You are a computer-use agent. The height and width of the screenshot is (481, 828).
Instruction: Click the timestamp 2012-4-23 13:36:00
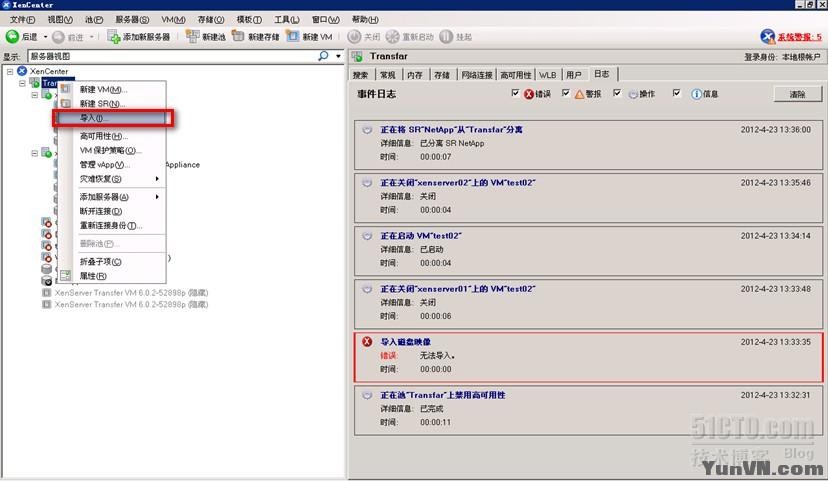776,129
